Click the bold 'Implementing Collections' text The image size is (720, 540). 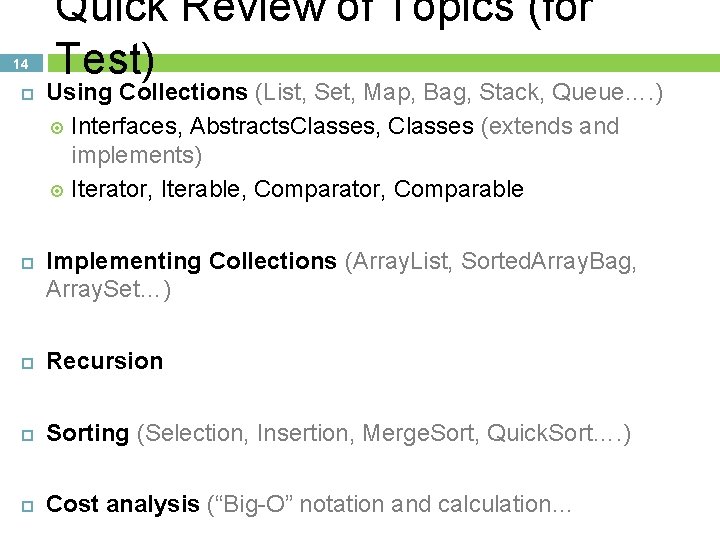[x=191, y=262]
